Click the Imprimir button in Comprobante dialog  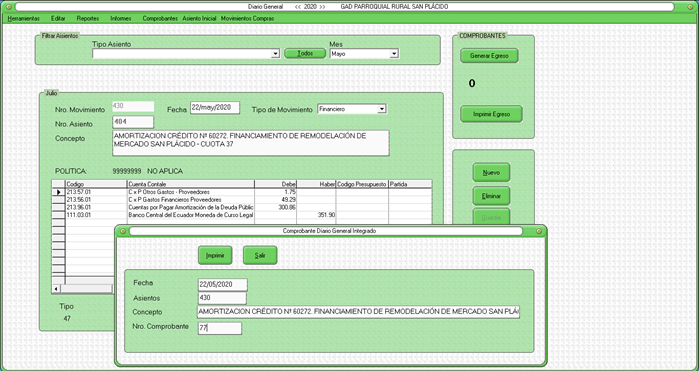(x=215, y=256)
